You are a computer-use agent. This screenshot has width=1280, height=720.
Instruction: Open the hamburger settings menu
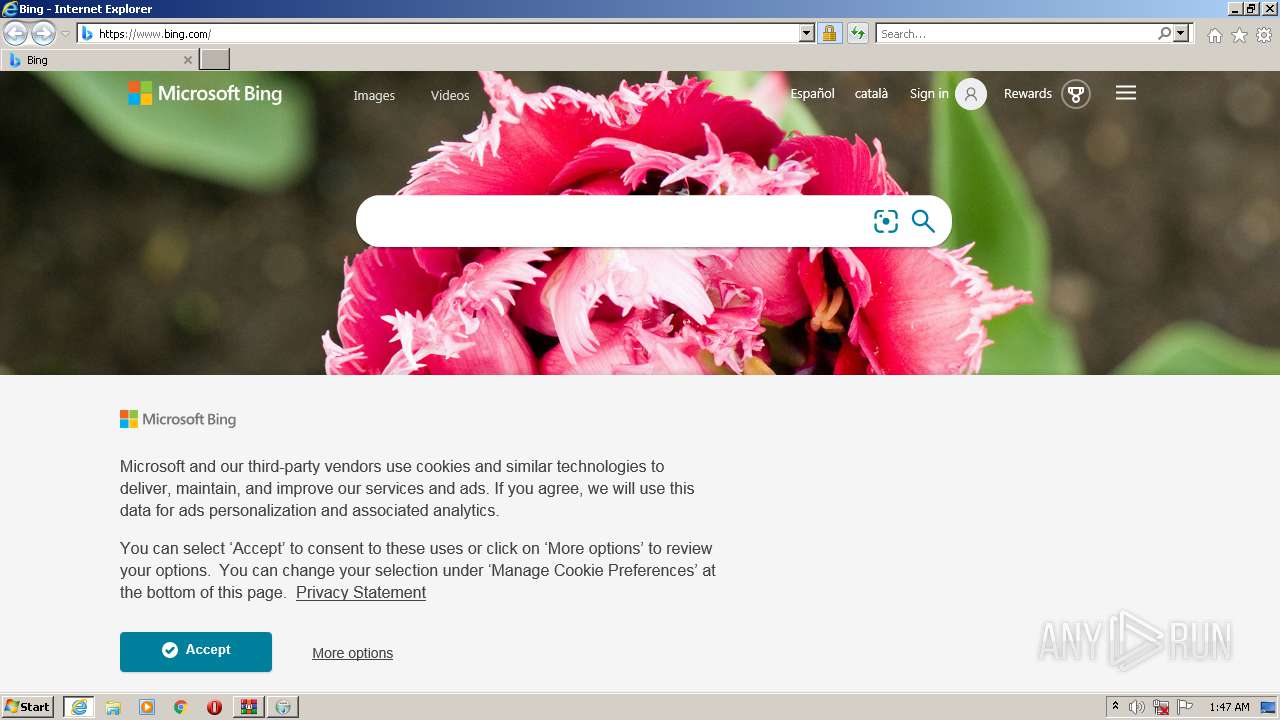[x=1126, y=93]
